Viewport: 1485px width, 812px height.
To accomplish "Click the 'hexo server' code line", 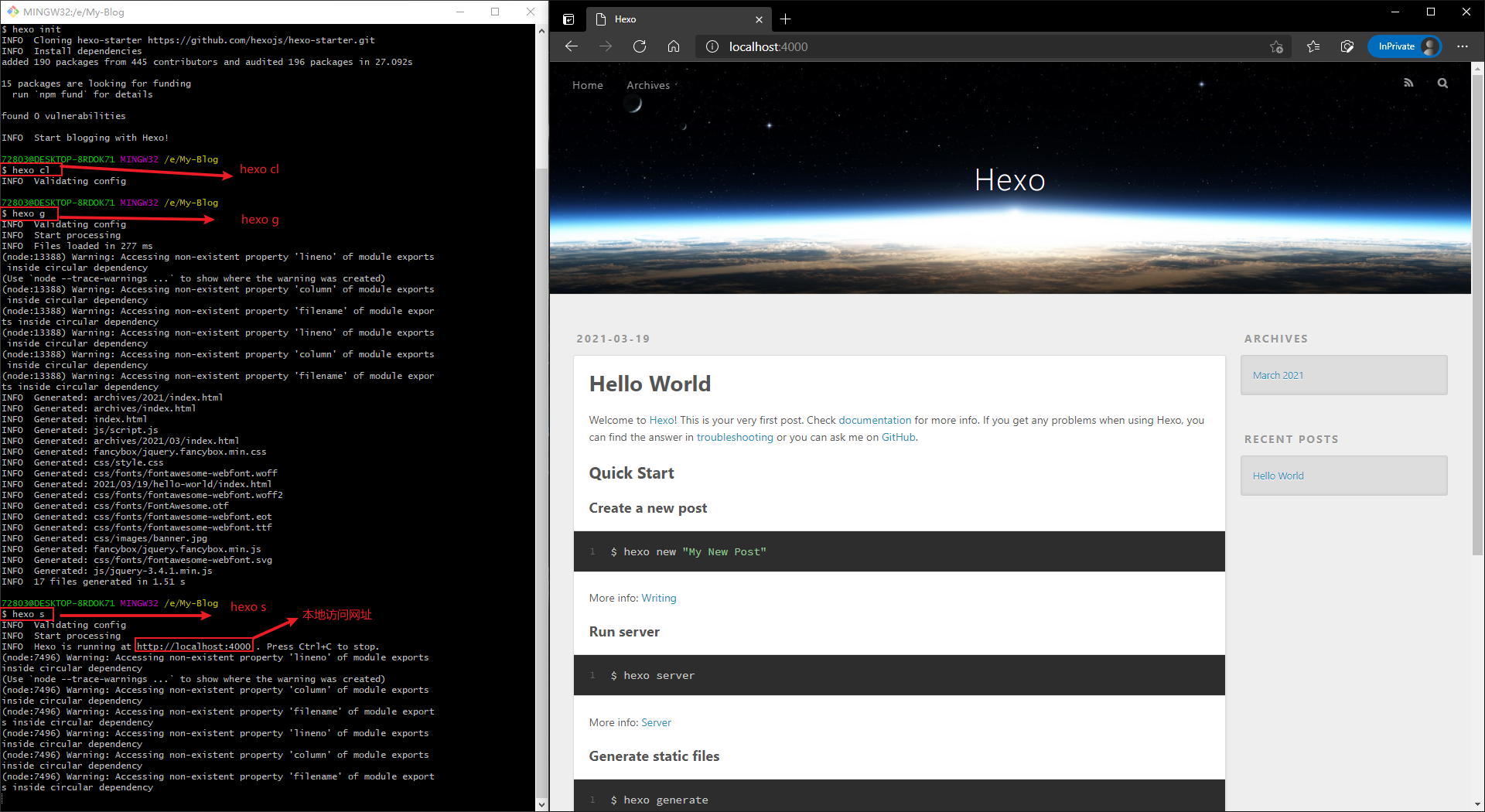I will point(653,676).
